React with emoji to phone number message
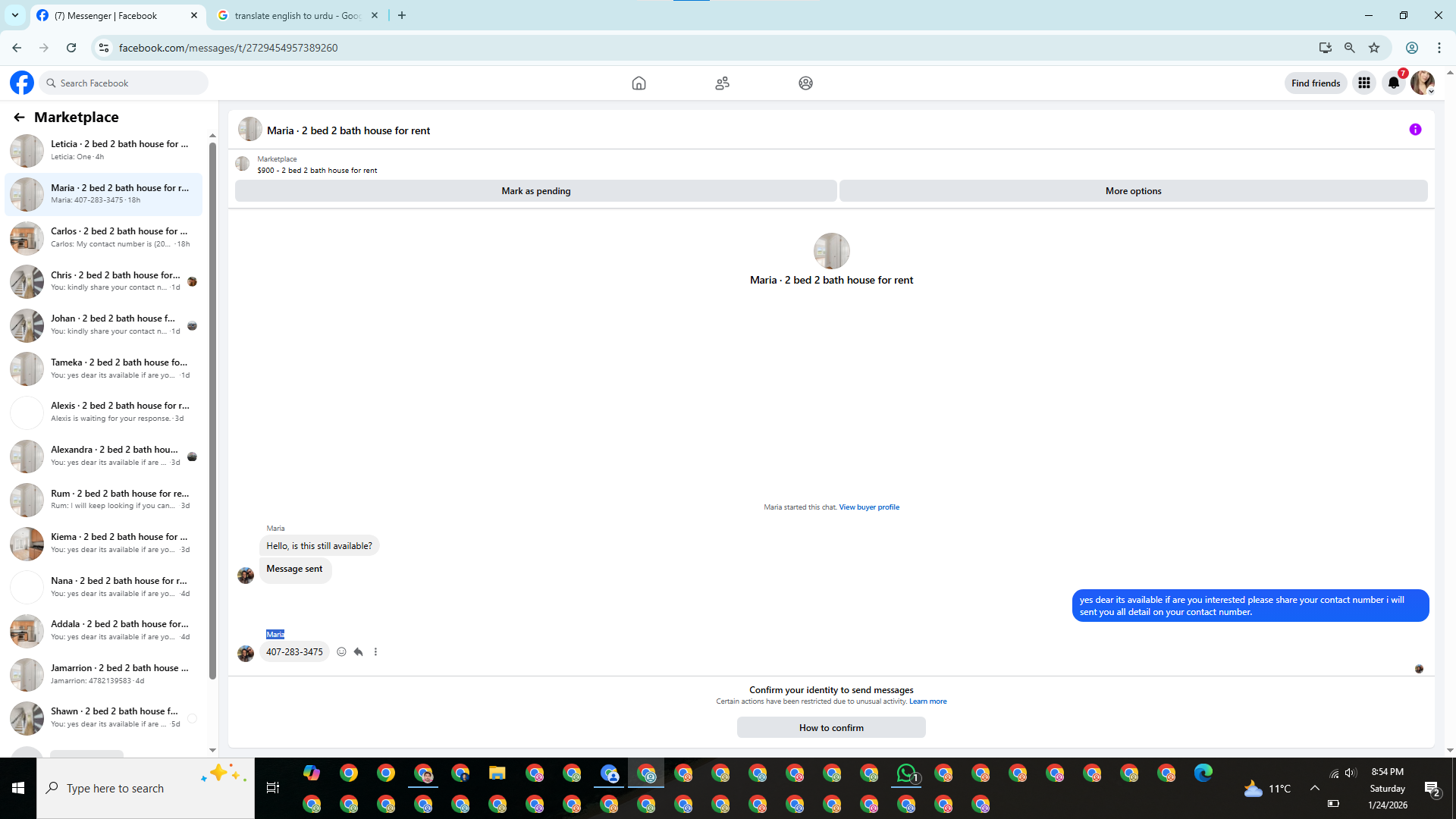 click(341, 652)
